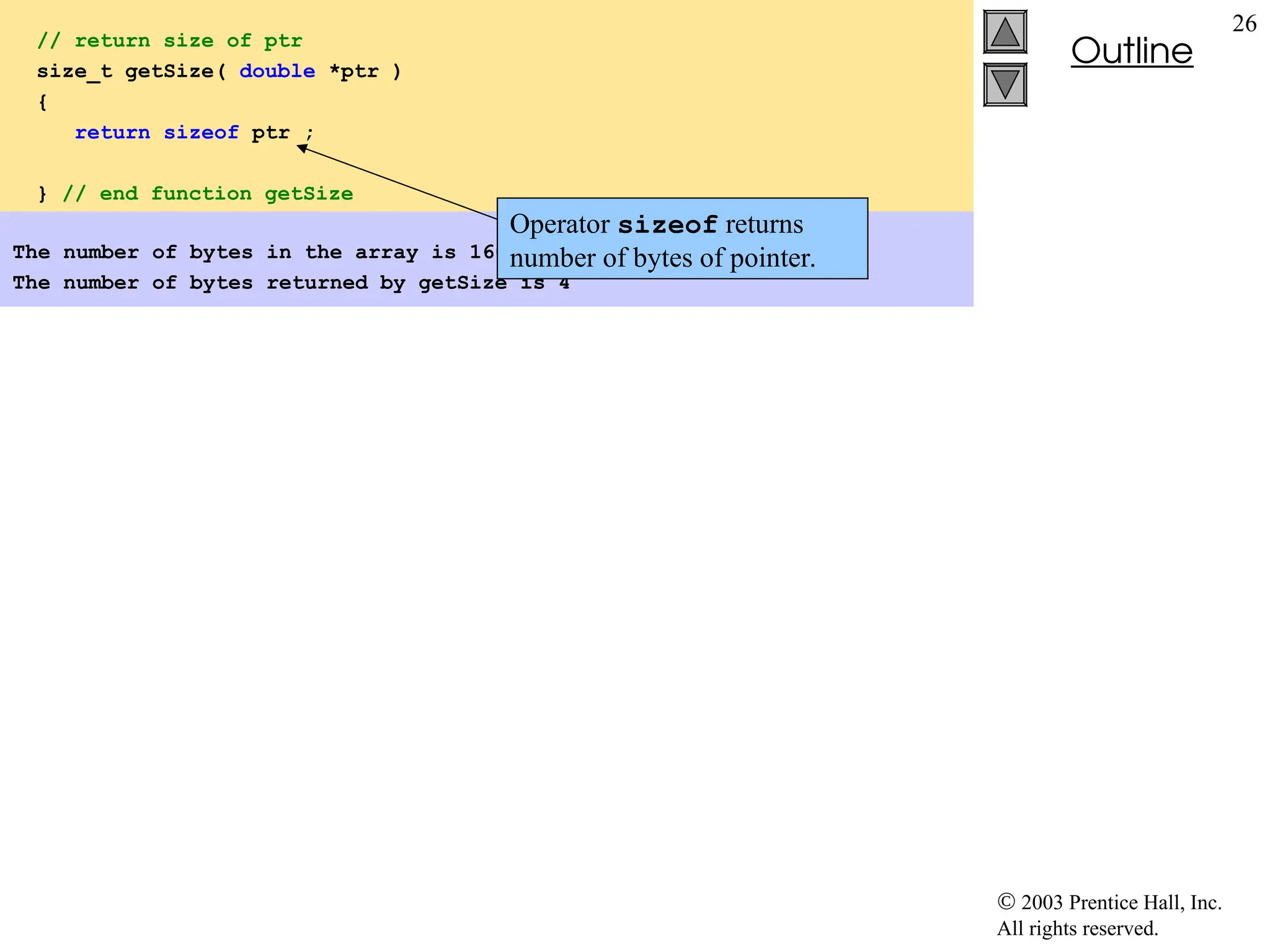Click the down arrow navigation button
This screenshot has height=952, width=1270.
(x=1005, y=84)
